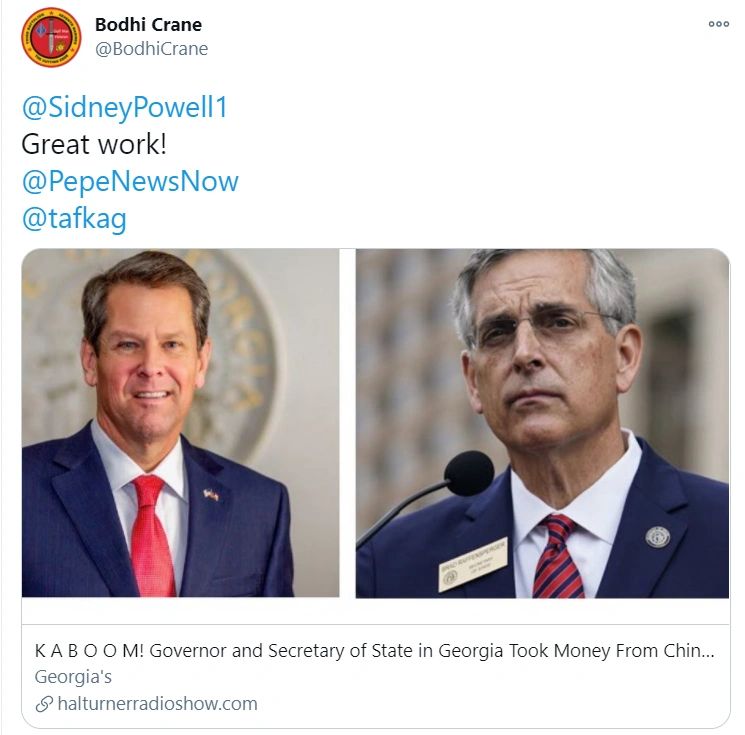Click the red tie in the left photo
Screen dimensions: 745x735
tap(152, 535)
